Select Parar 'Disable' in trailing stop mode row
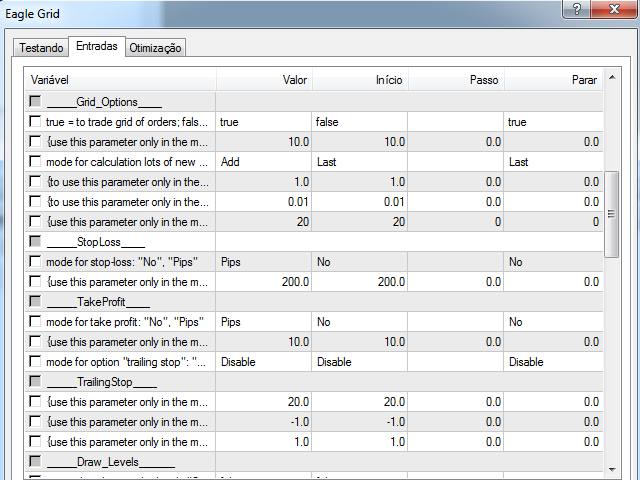This screenshot has width=640, height=480. coord(553,362)
